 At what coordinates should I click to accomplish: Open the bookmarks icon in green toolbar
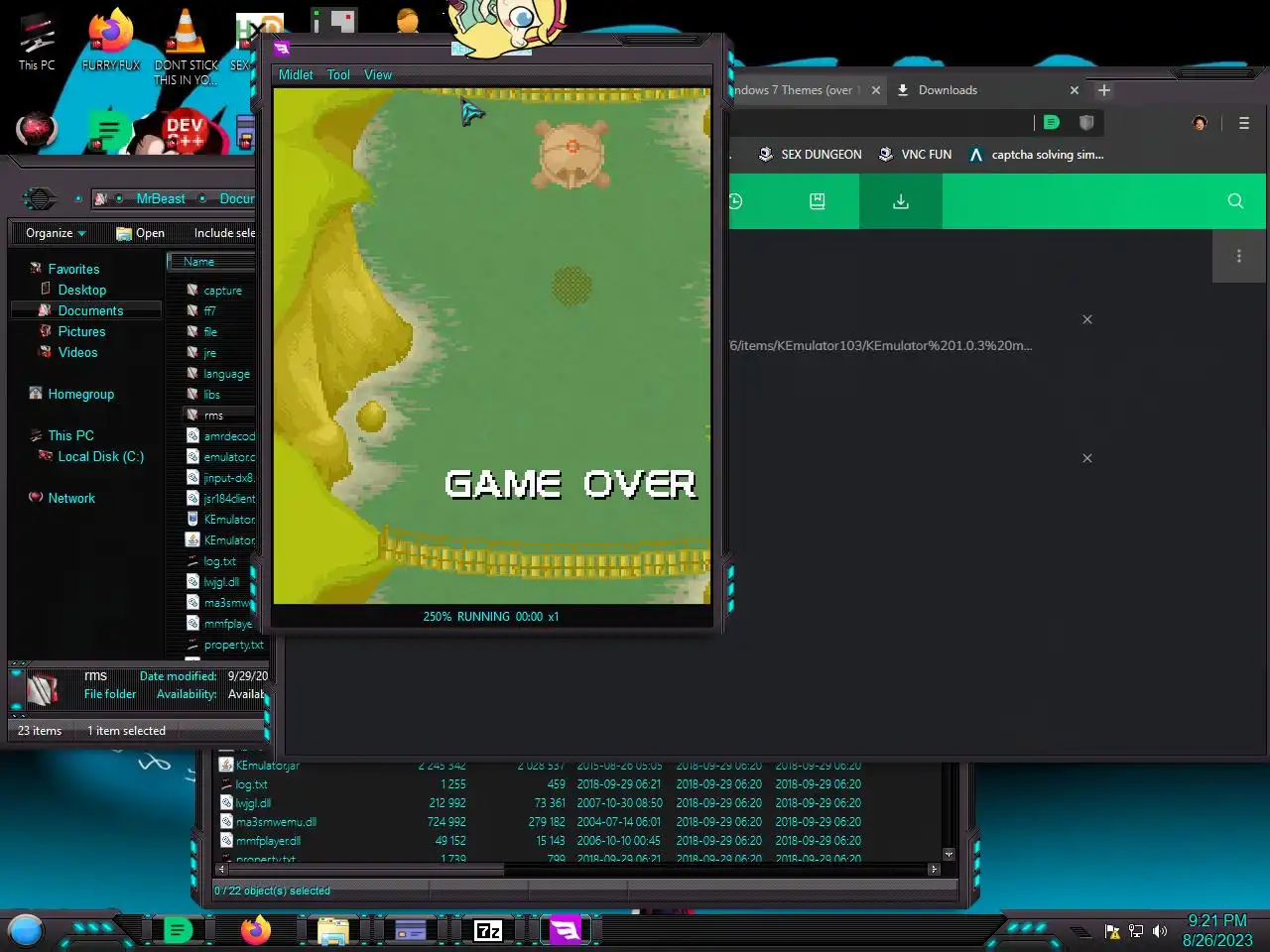tap(817, 201)
